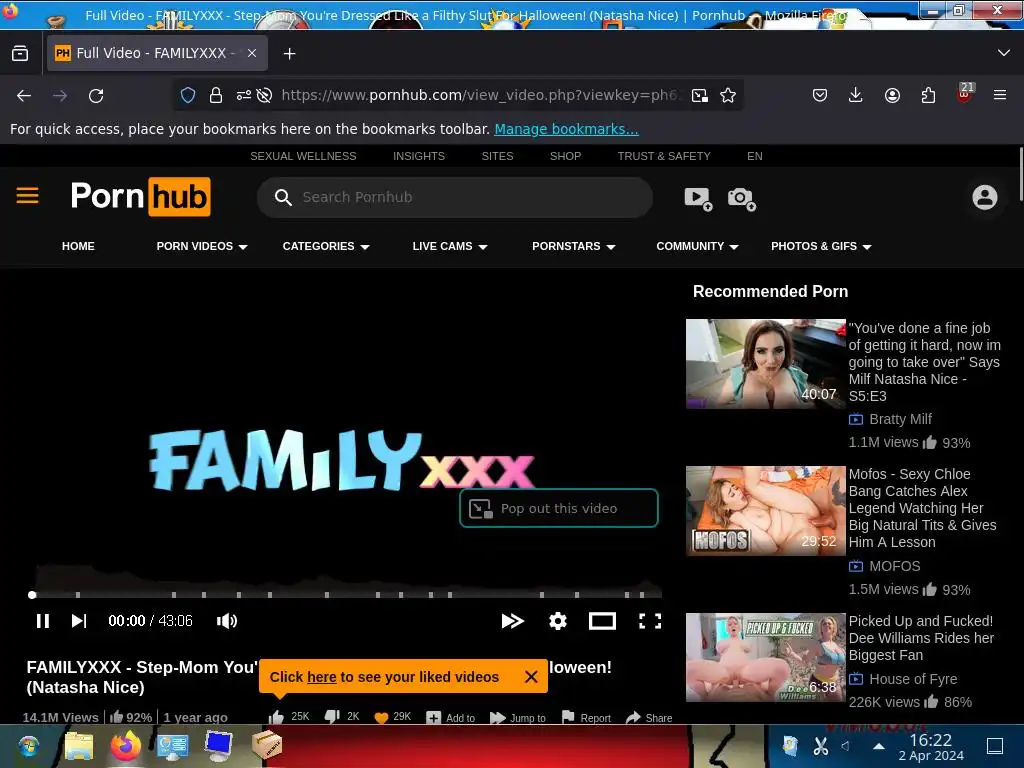Click the fast-forward double arrow in player

[x=513, y=621]
